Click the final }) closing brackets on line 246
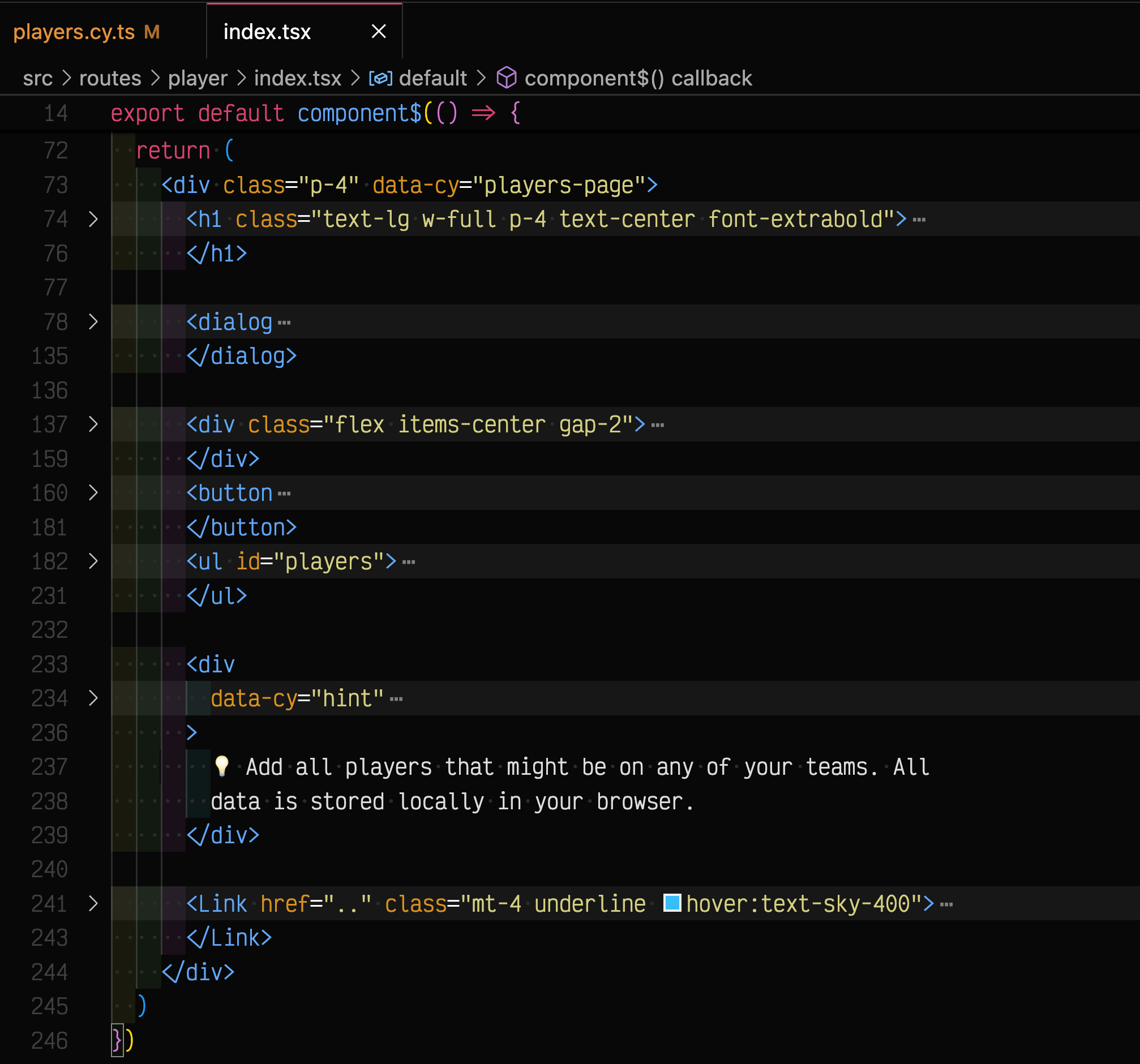 click(x=123, y=1040)
